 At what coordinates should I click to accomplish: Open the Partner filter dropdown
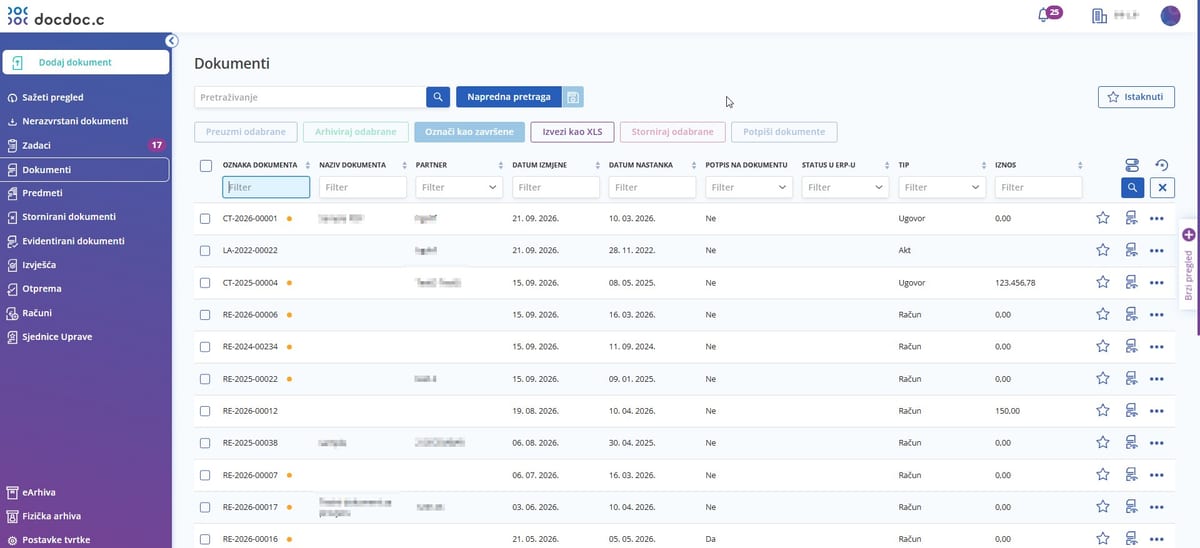click(x=459, y=187)
